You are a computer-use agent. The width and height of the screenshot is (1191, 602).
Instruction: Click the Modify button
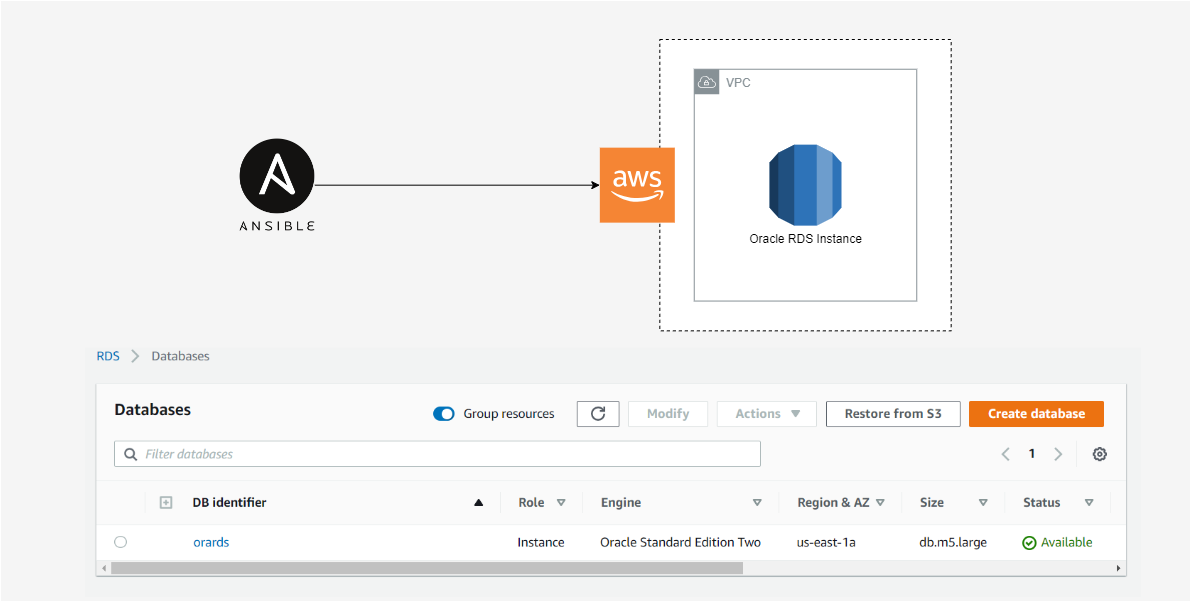(668, 414)
